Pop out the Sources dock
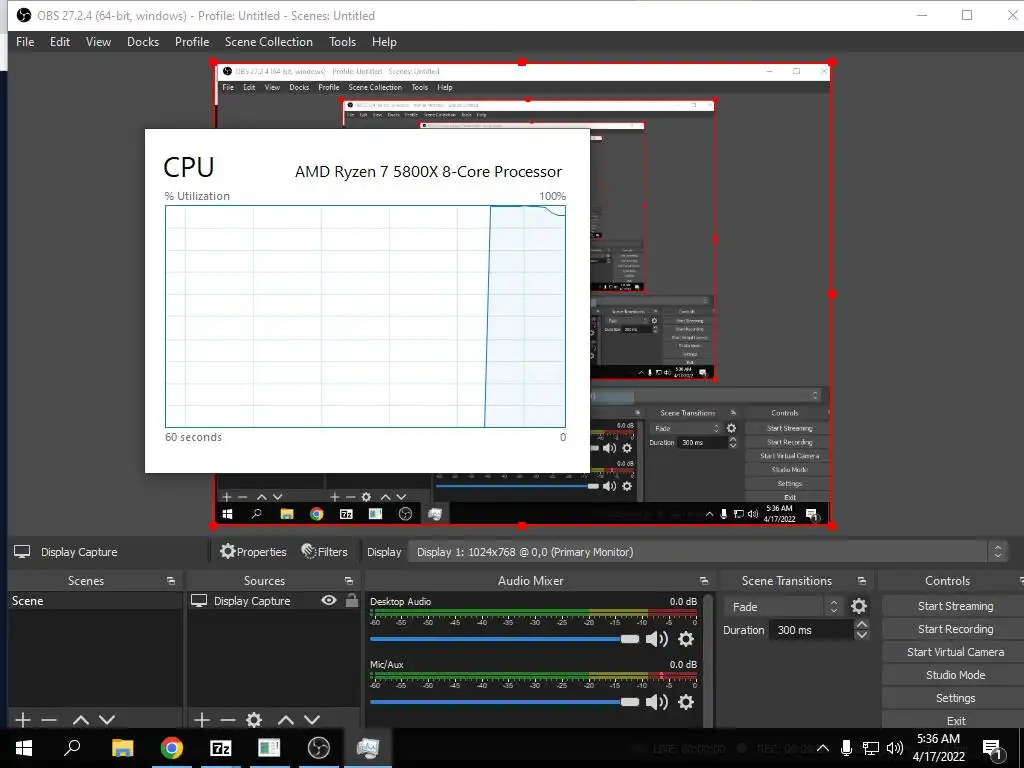This screenshot has width=1024, height=768. pyautogui.click(x=349, y=581)
